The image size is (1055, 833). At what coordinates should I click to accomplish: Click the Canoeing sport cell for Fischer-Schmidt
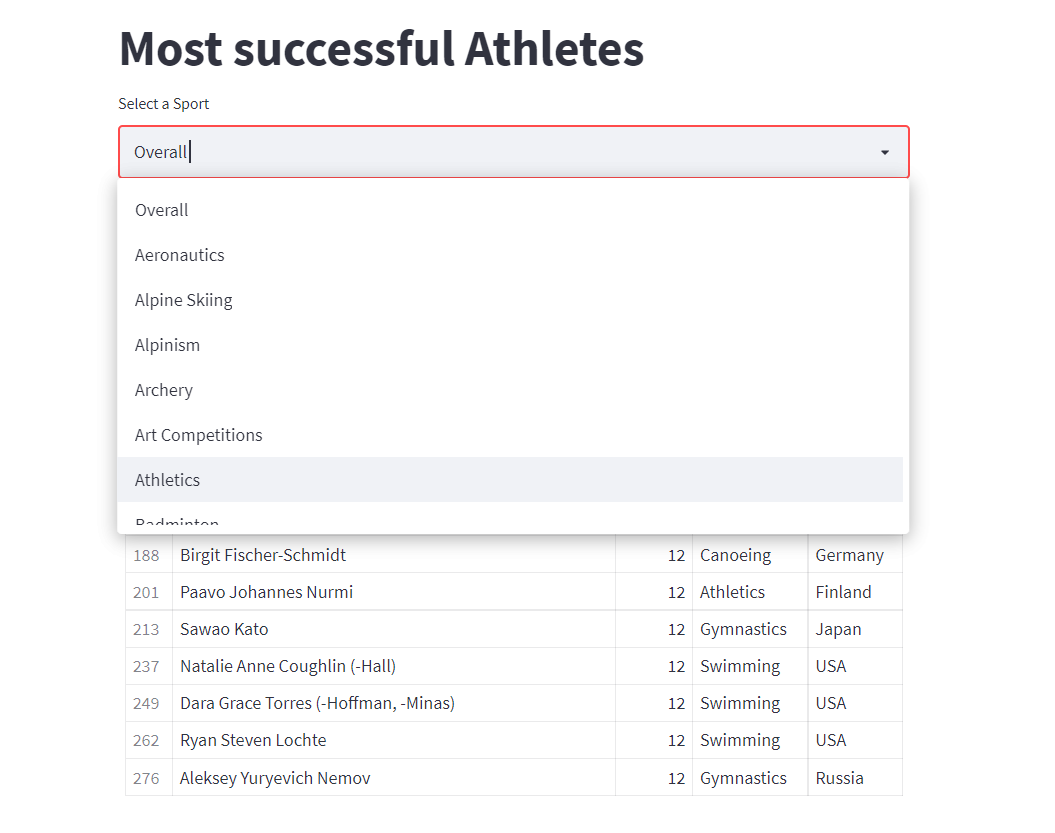tap(736, 554)
